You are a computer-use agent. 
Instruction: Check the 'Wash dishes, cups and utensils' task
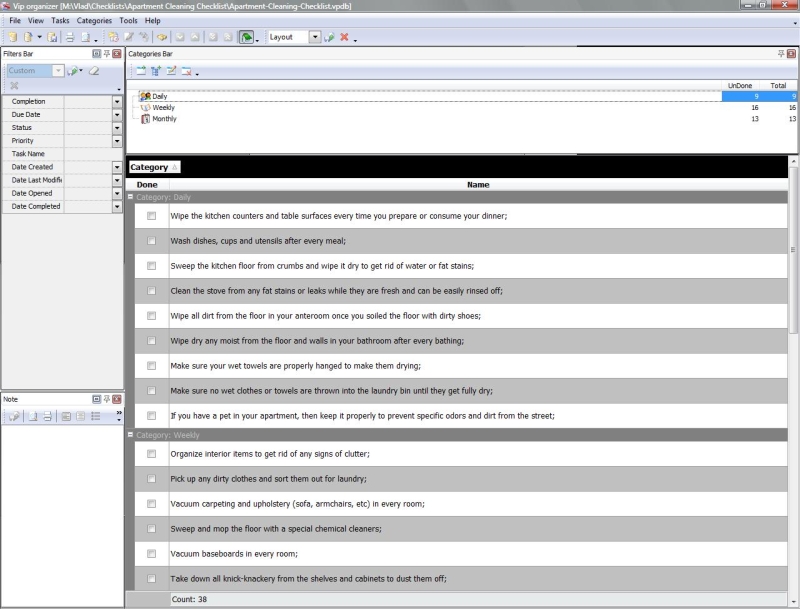tap(151, 241)
